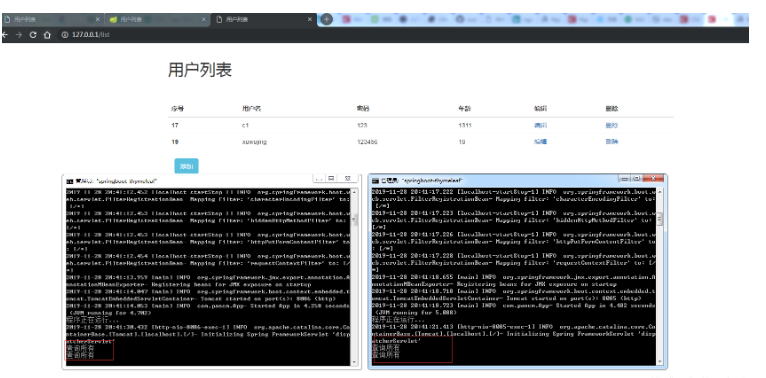Edit the xuwujing user row

click(540, 142)
